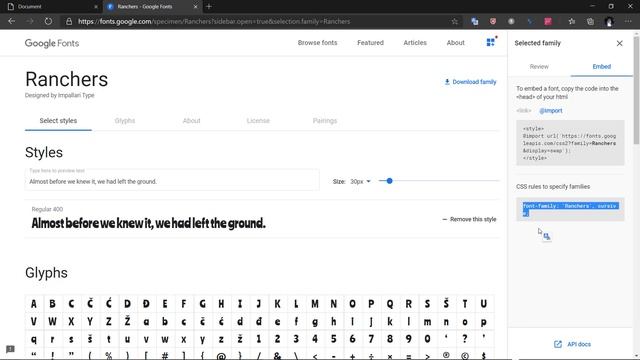Image resolution: width=640 pixels, height=360 pixels.
Task: Open Articles navigation item
Action: coord(415,42)
